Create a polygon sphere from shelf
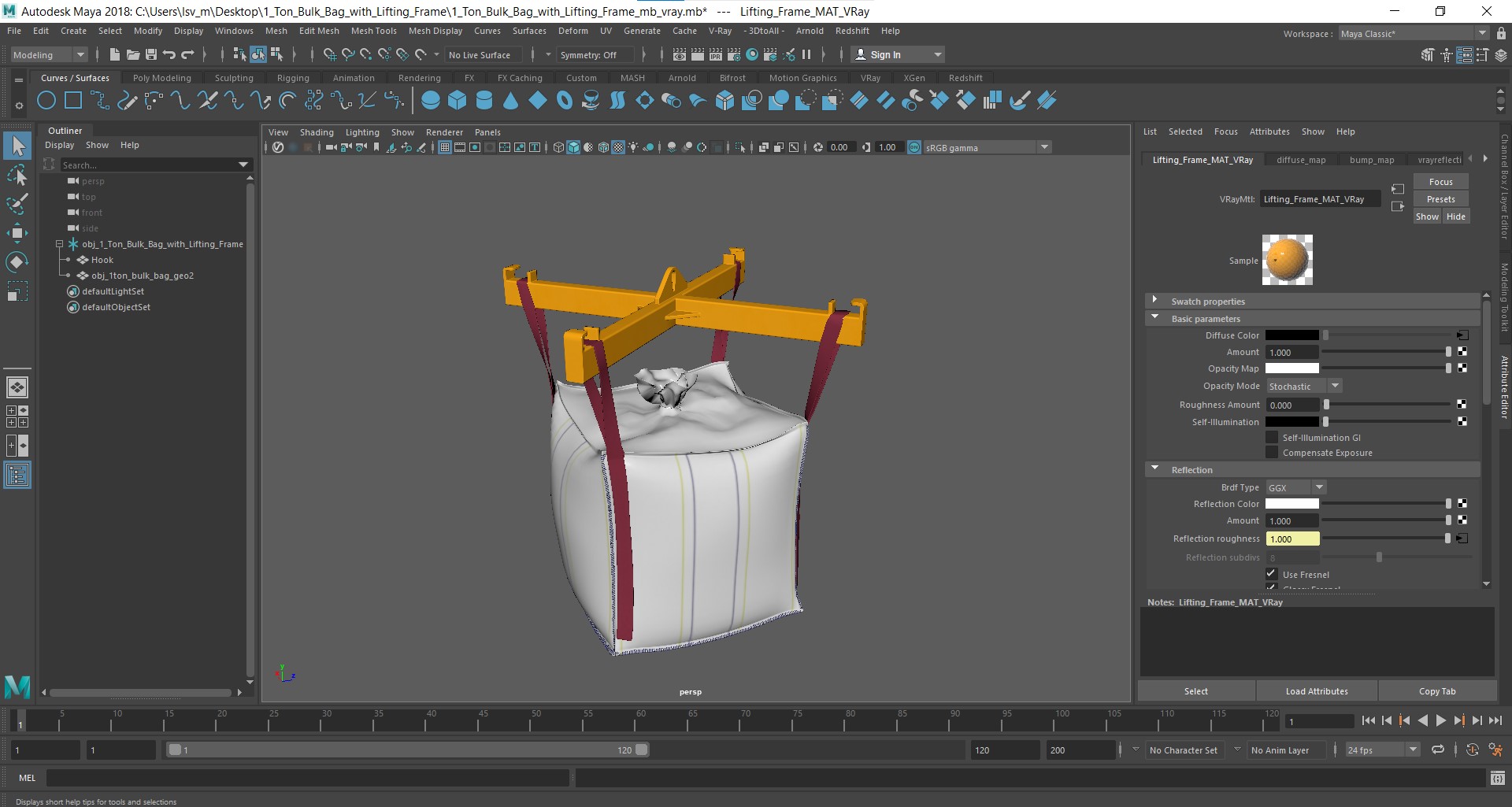Viewport: 1512px width, 807px height. 431,101
